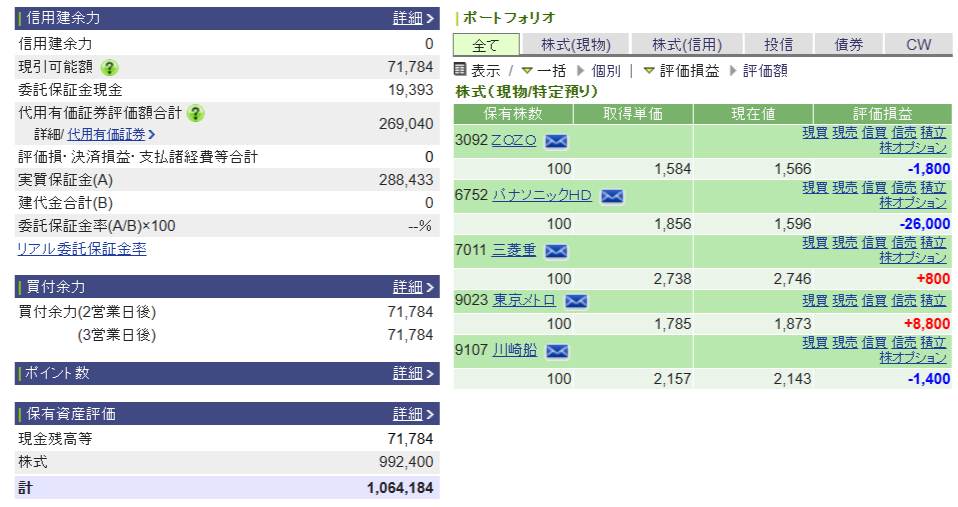This screenshot has height=507, width=958.
Task: Switch display mode to 個別
Action: pyautogui.click(x=605, y=71)
